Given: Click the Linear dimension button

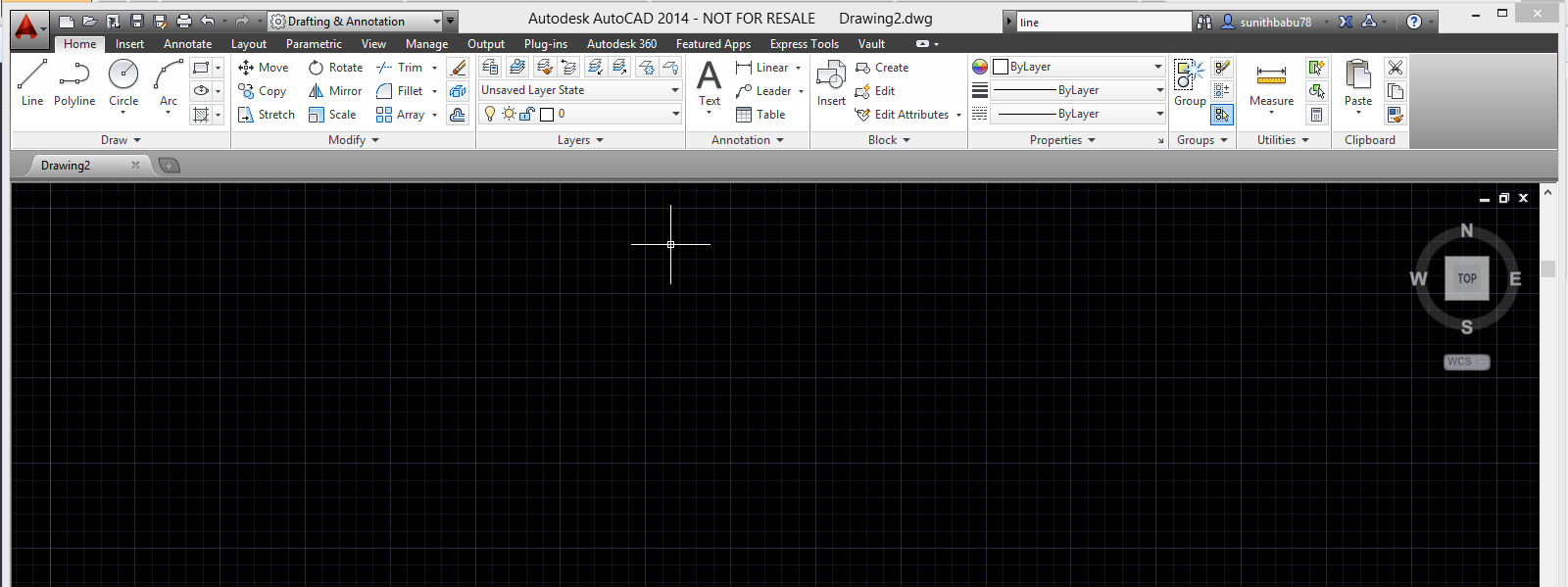Looking at the screenshot, I should click(768, 68).
